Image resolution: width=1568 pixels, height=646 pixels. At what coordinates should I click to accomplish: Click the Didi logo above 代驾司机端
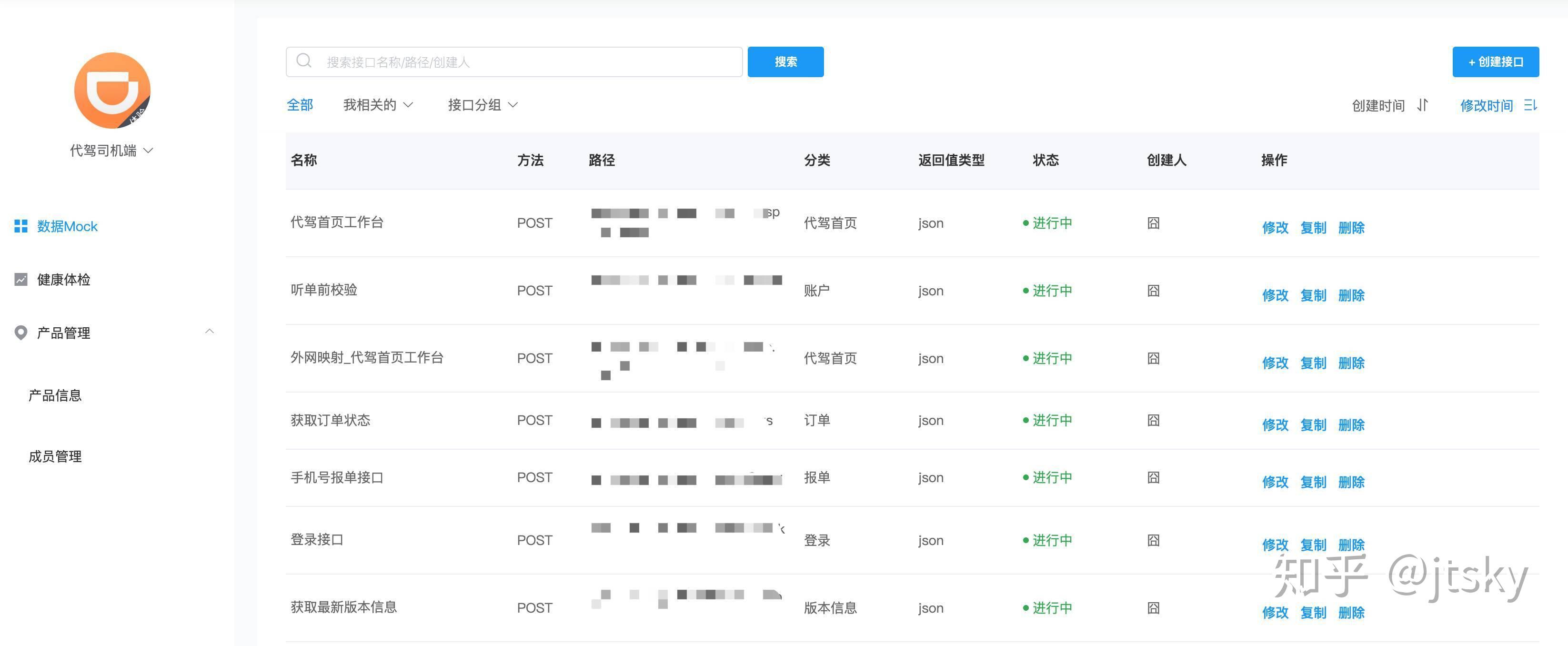tap(111, 90)
